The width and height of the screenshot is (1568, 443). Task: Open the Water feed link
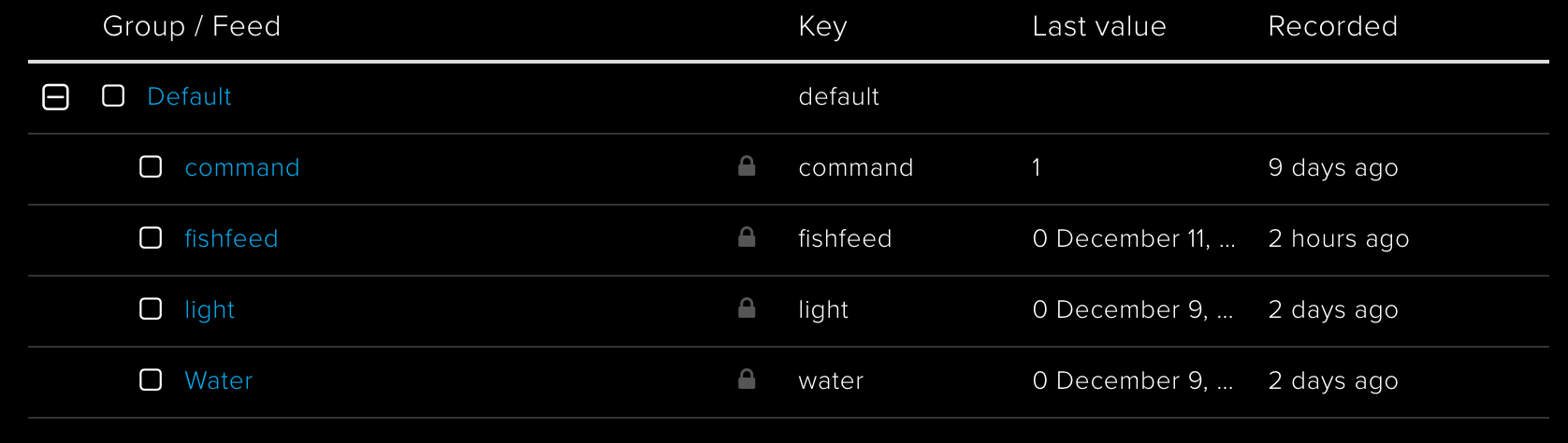pyautogui.click(x=219, y=380)
